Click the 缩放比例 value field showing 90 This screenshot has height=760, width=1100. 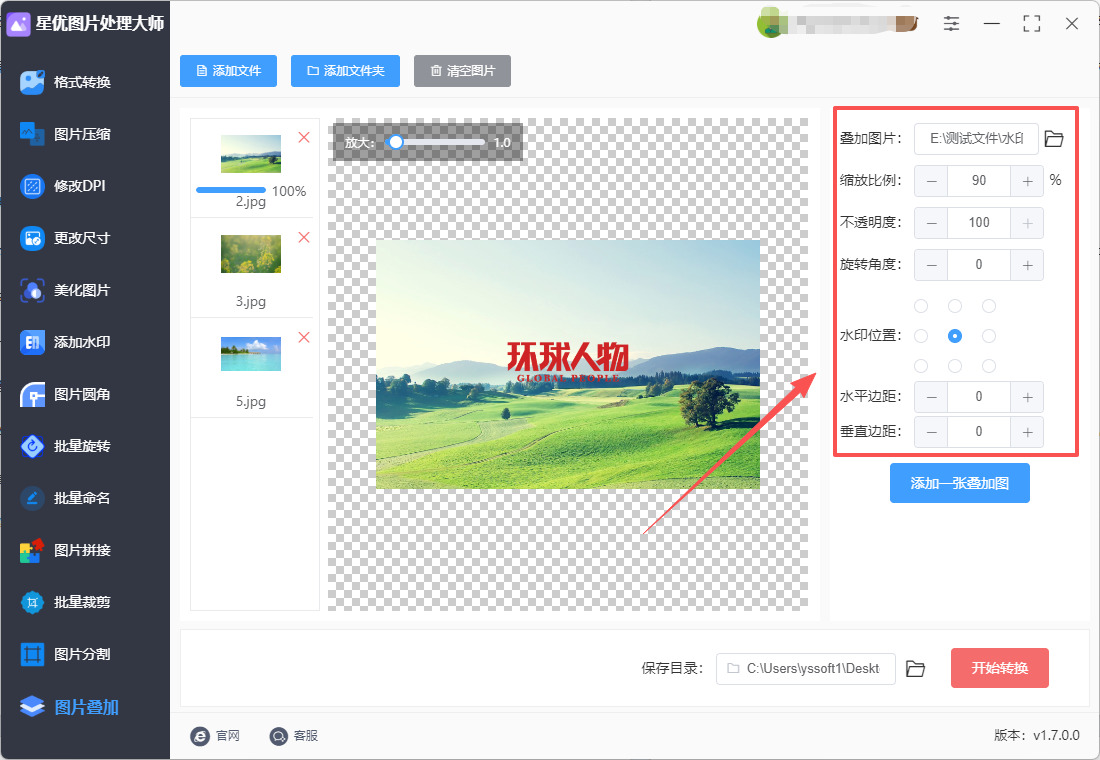979,181
